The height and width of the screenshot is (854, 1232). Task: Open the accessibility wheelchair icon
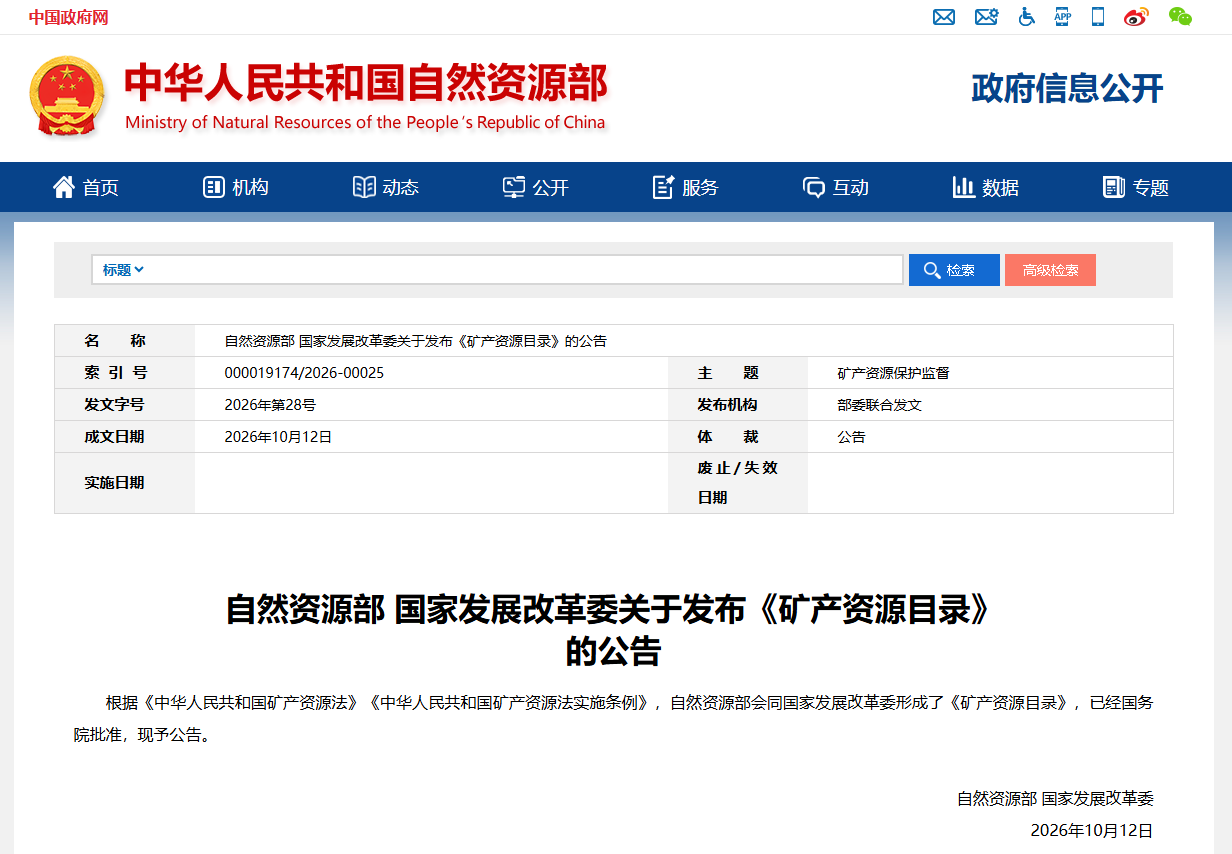1027,17
